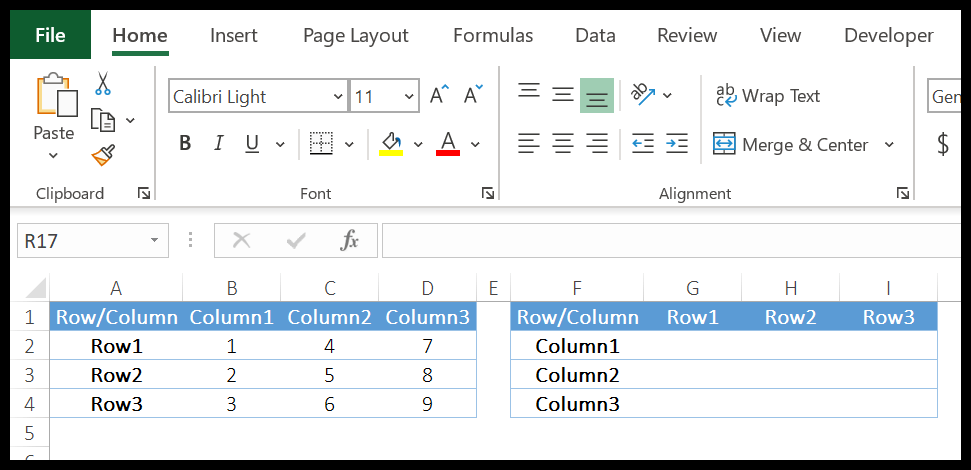Open the Clipboard dialog launcher

tap(144, 194)
